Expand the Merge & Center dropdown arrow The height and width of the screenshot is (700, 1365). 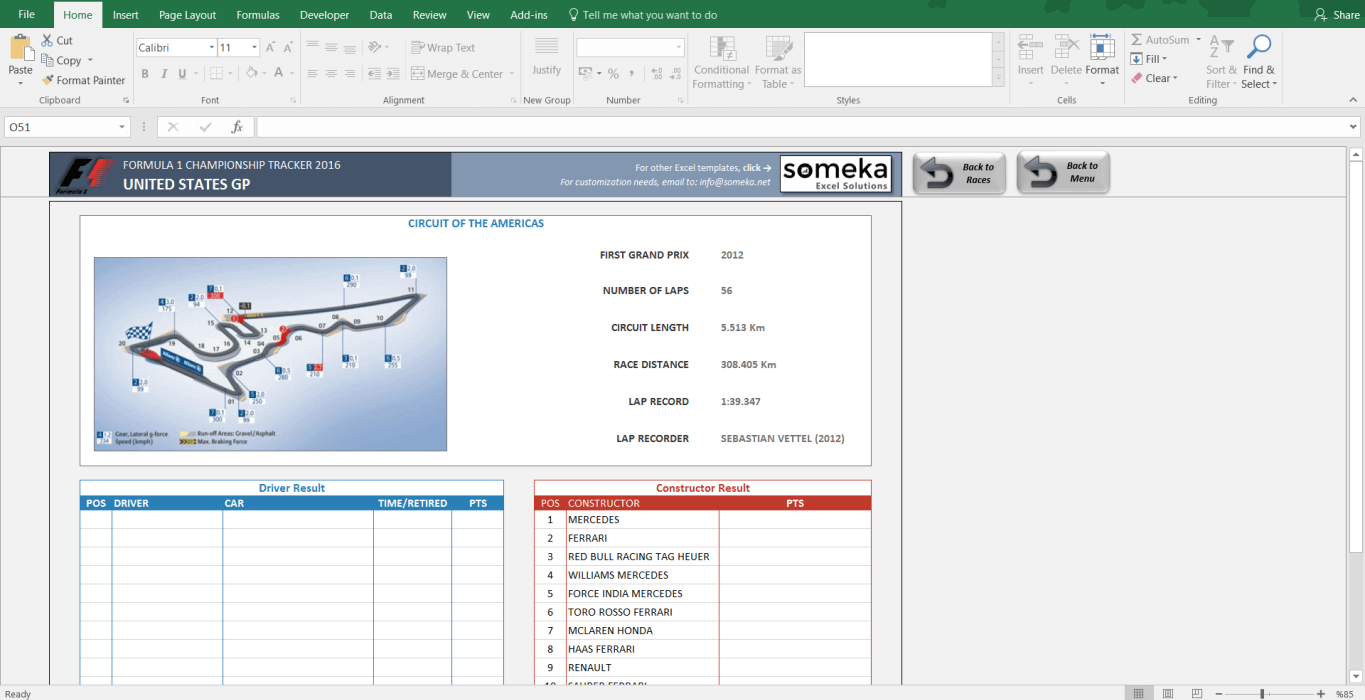[x=511, y=74]
